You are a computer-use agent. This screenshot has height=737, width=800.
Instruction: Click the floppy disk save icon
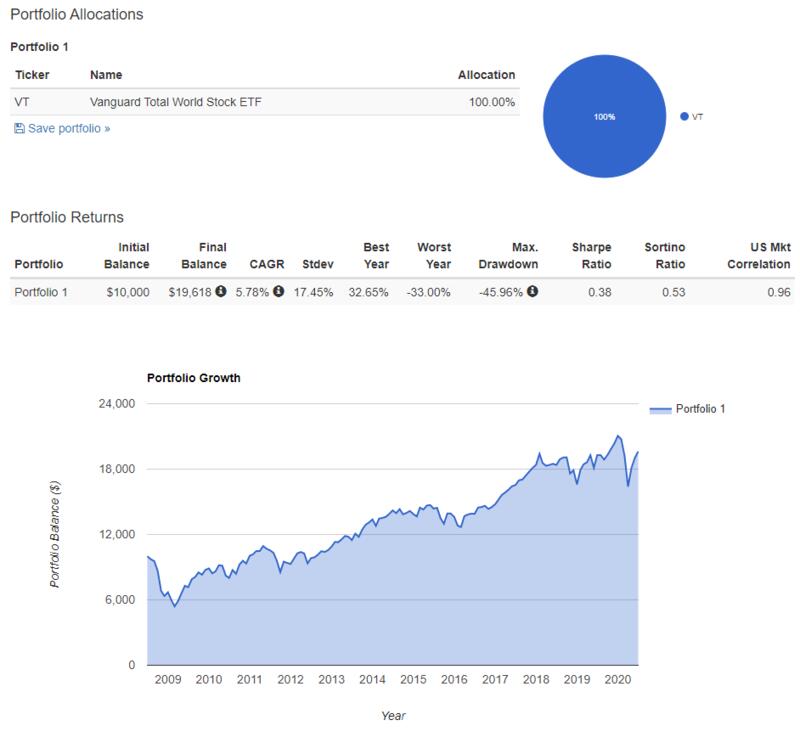[x=18, y=129]
